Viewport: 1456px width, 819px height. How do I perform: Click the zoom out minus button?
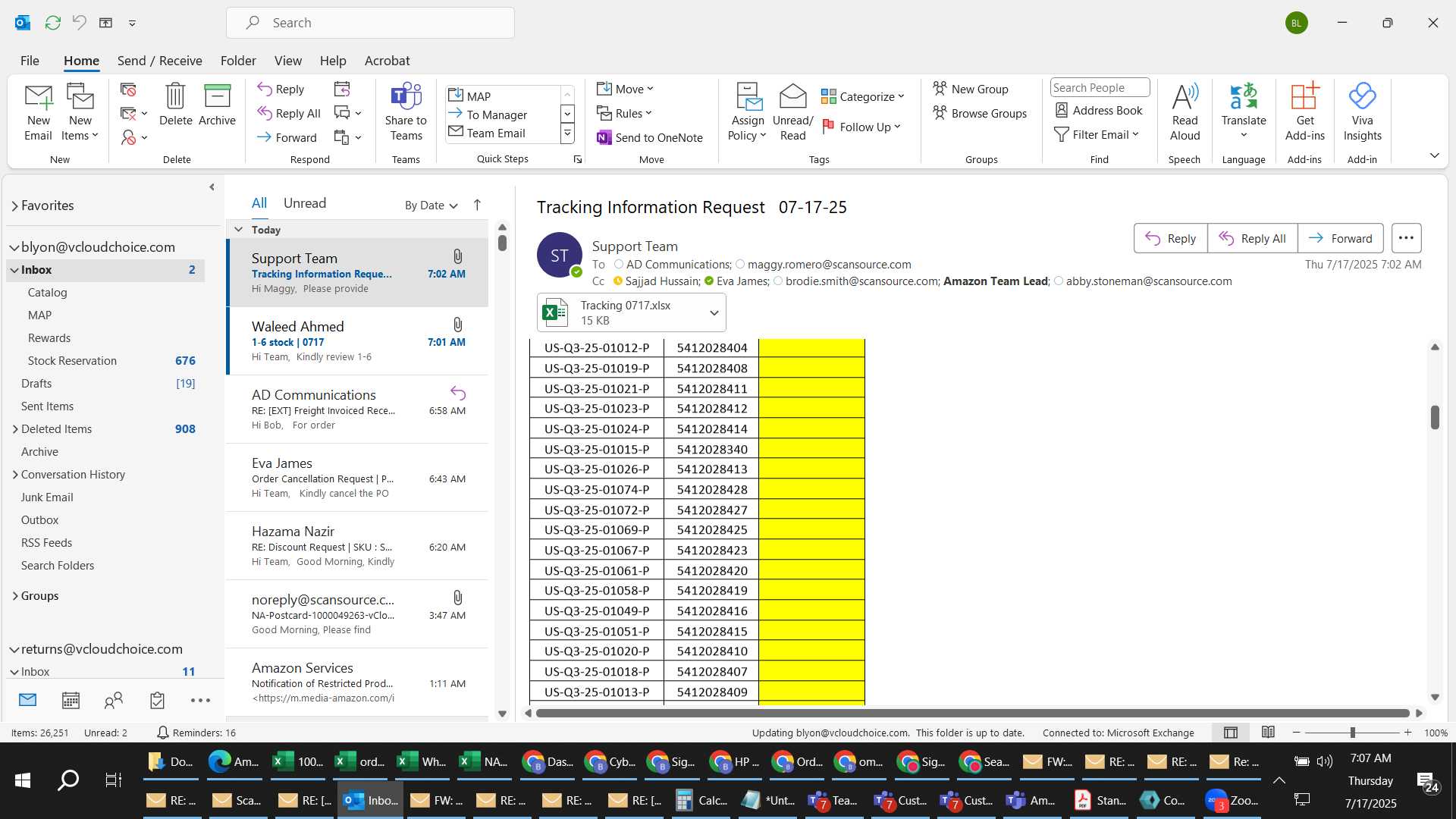1296,733
